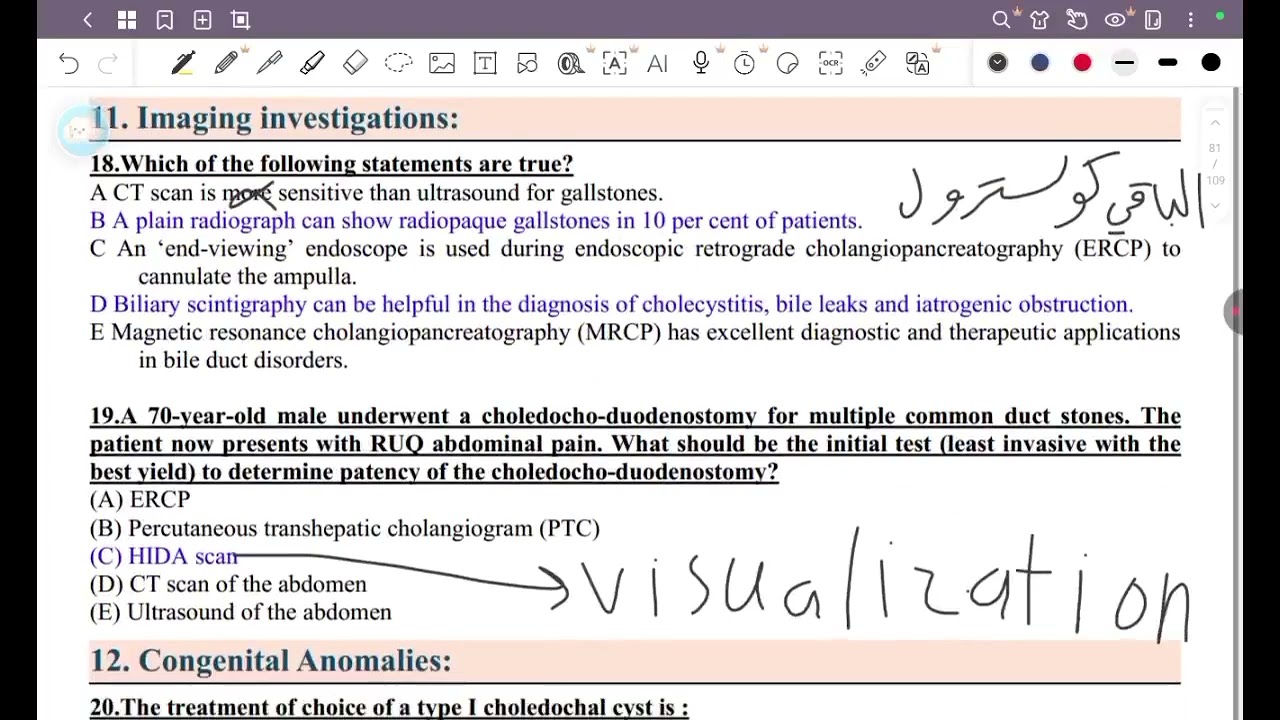Screen dimensions: 1280x720
Task: Select the medium stroke width
Action: tap(1167, 63)
